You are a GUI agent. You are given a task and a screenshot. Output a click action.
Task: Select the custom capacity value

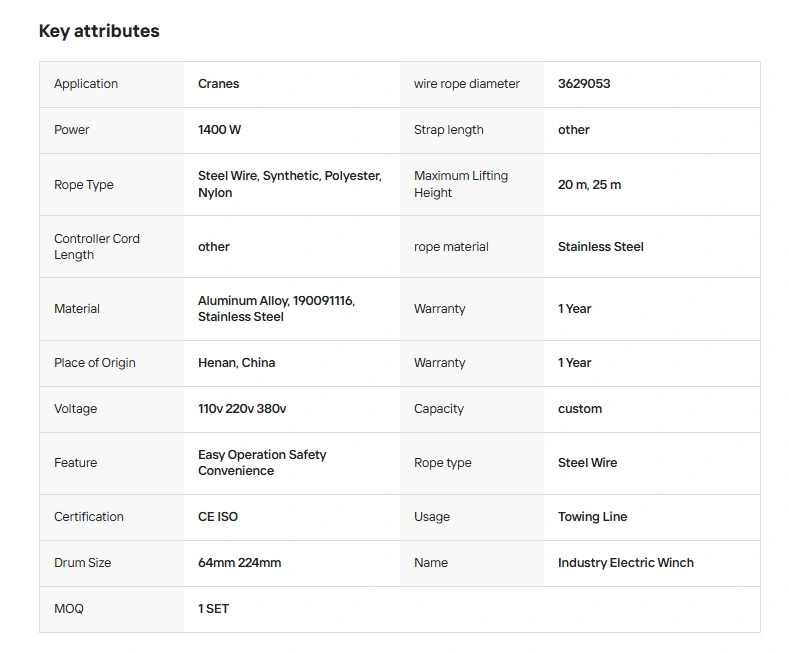tap(580, 409)
